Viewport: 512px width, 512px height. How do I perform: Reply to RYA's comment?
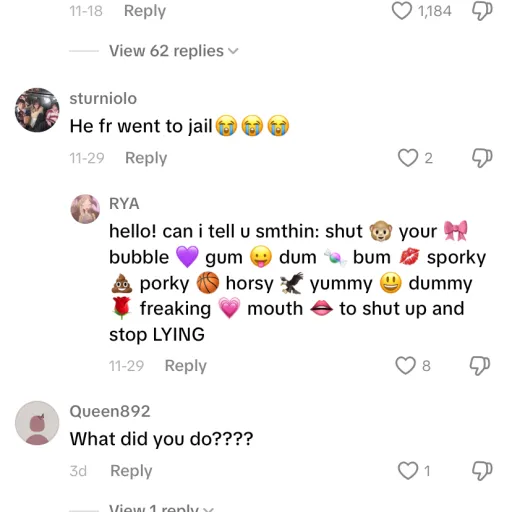(186, 366)
